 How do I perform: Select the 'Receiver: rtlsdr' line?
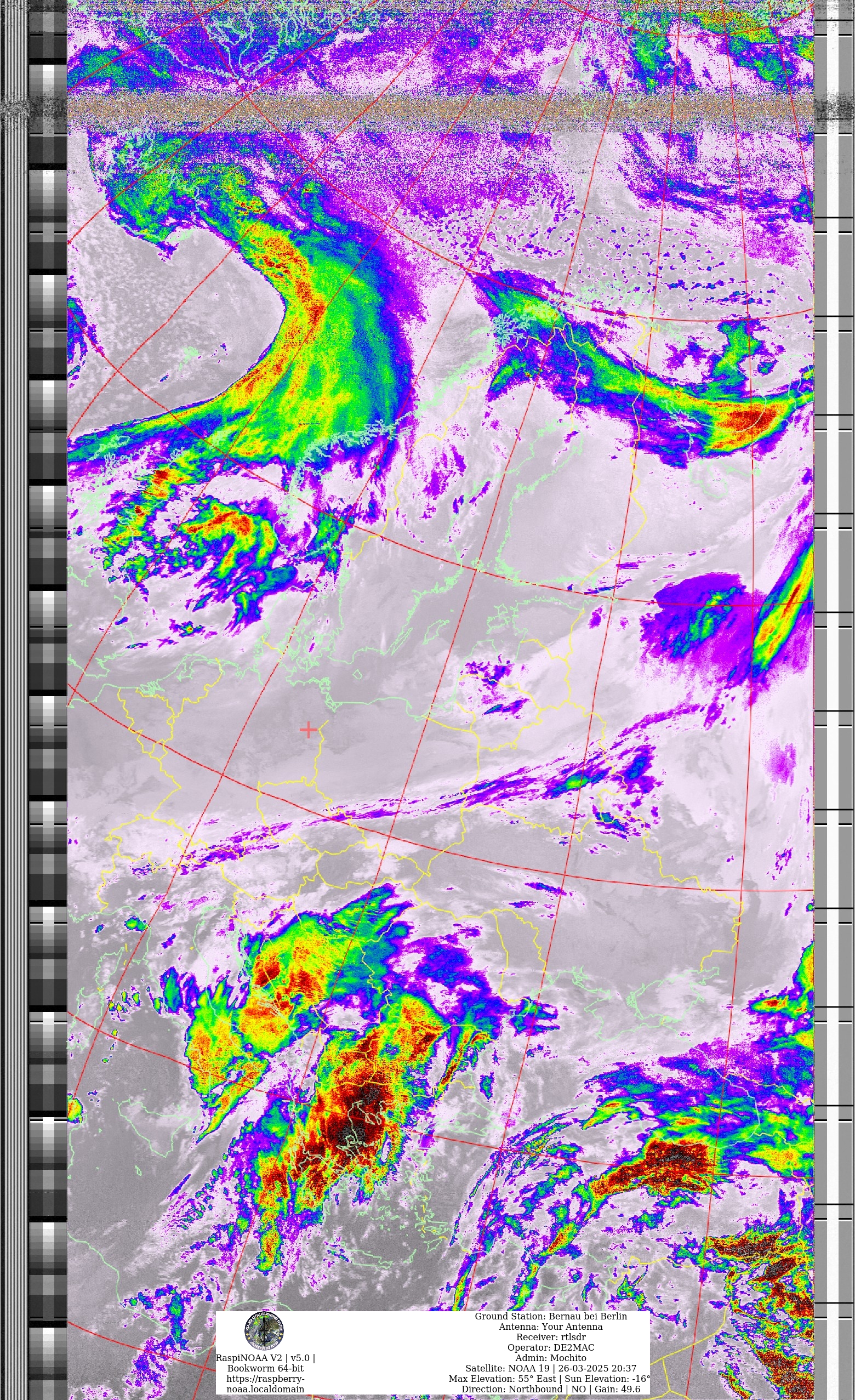tap(550, 1337)
